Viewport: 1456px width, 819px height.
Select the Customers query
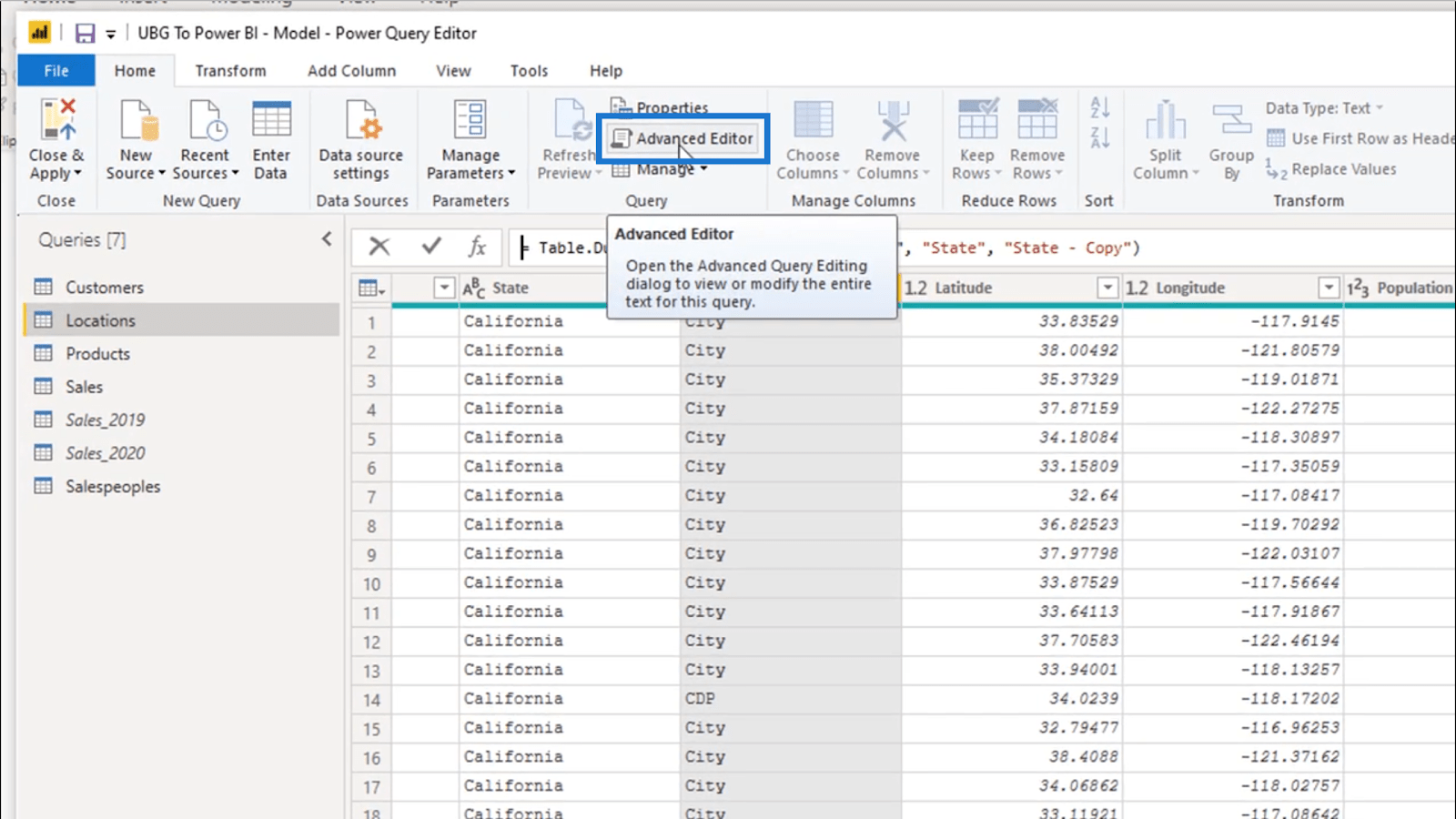coord(181,288)
